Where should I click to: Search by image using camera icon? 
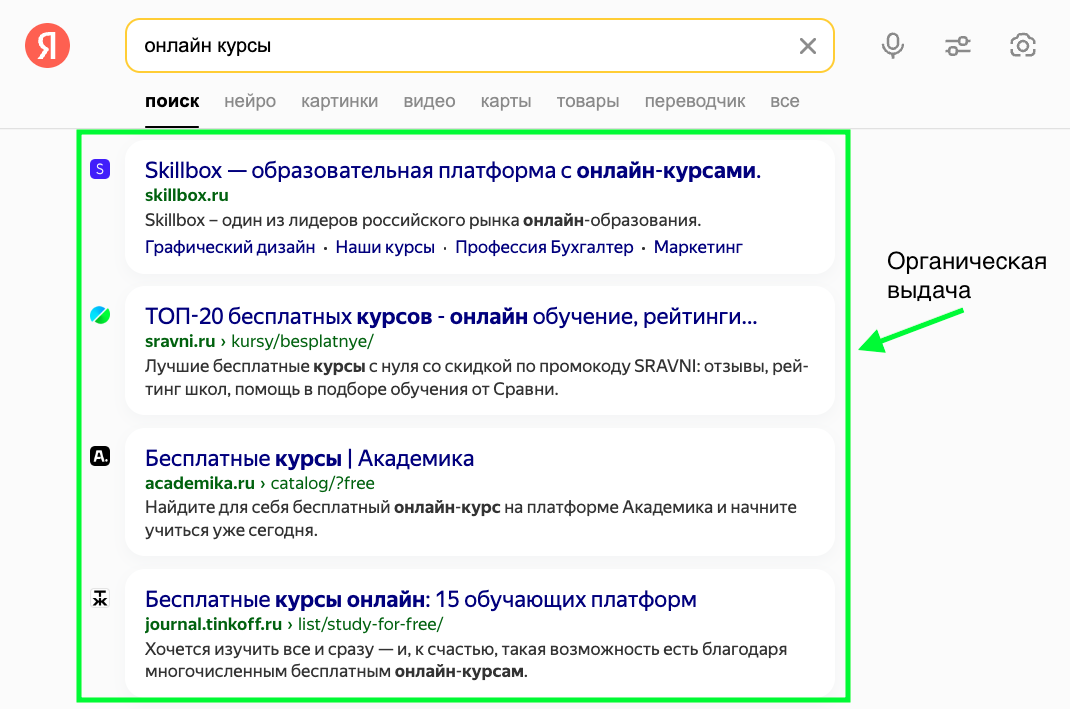tap(1022, 46)
